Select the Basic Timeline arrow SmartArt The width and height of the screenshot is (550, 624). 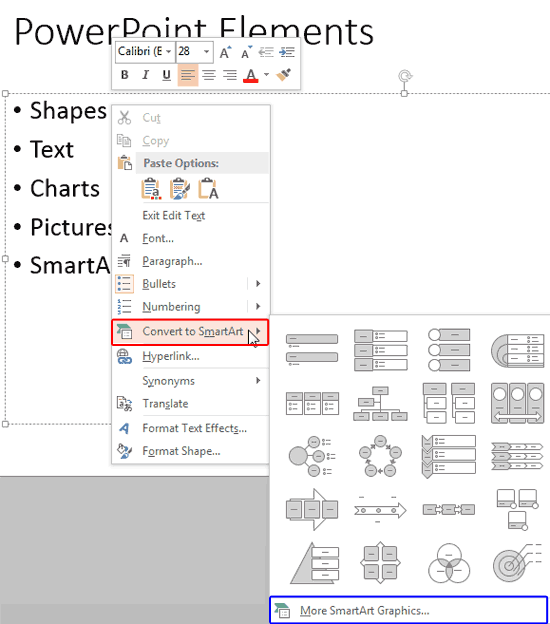[x=381, y=509]
